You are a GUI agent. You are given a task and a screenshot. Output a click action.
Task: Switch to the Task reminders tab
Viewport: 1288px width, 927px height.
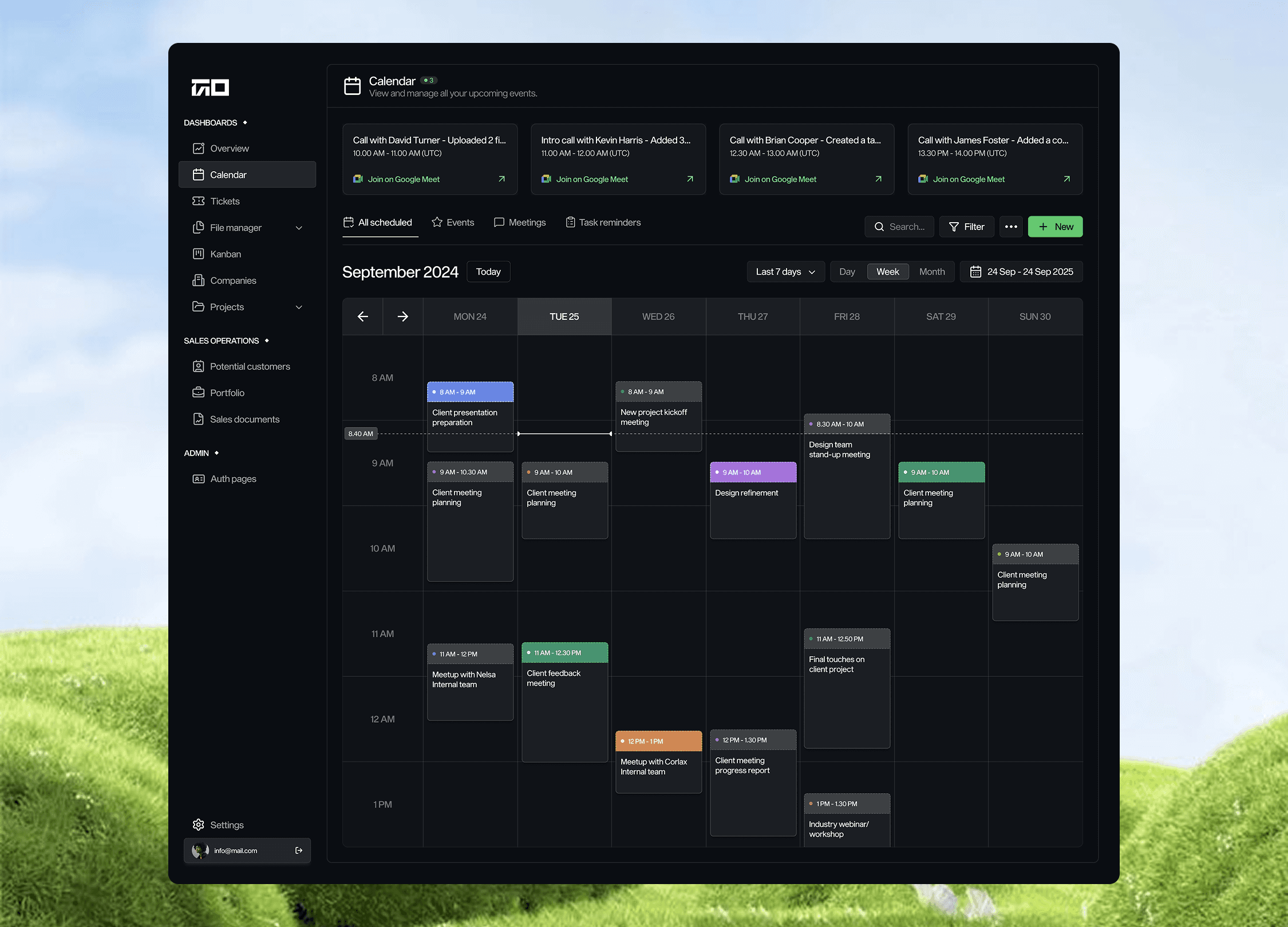tap(603, 223)
